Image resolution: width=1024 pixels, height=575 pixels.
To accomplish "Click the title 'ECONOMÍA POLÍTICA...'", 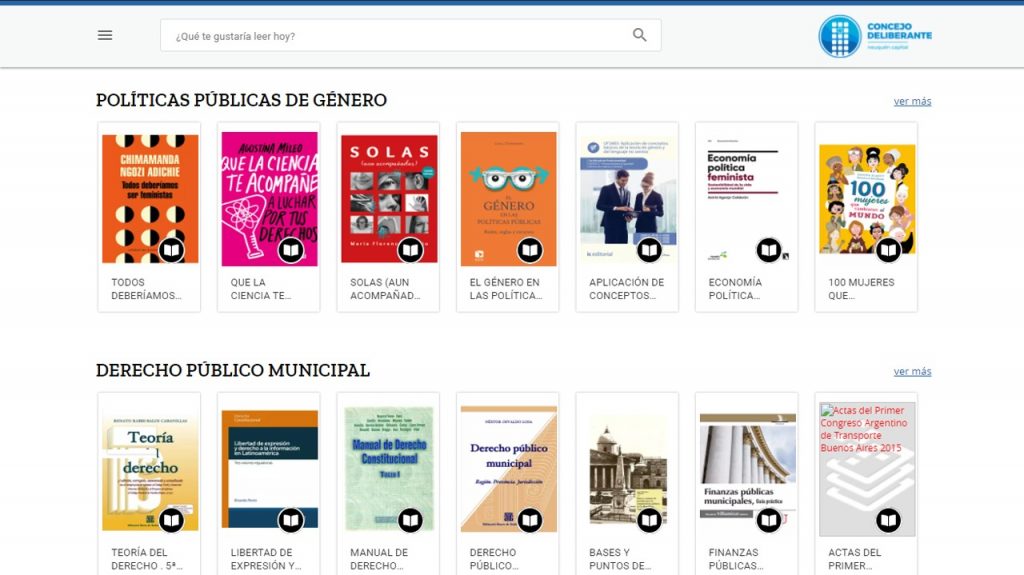I will (x=735, y=289).
